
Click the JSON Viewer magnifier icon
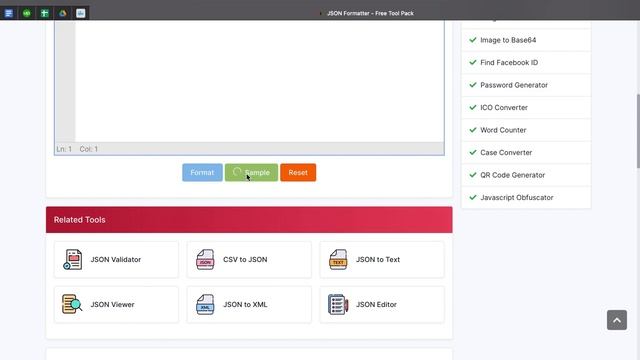72,304
